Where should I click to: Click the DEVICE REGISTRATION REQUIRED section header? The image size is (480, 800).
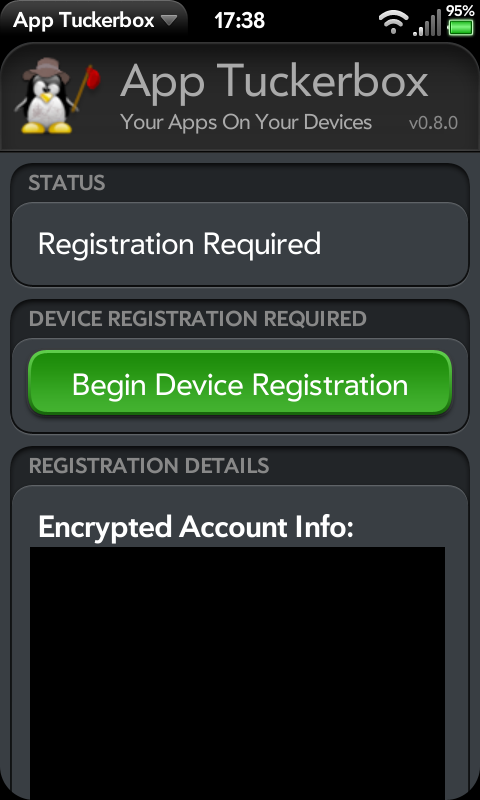[197, 319]
